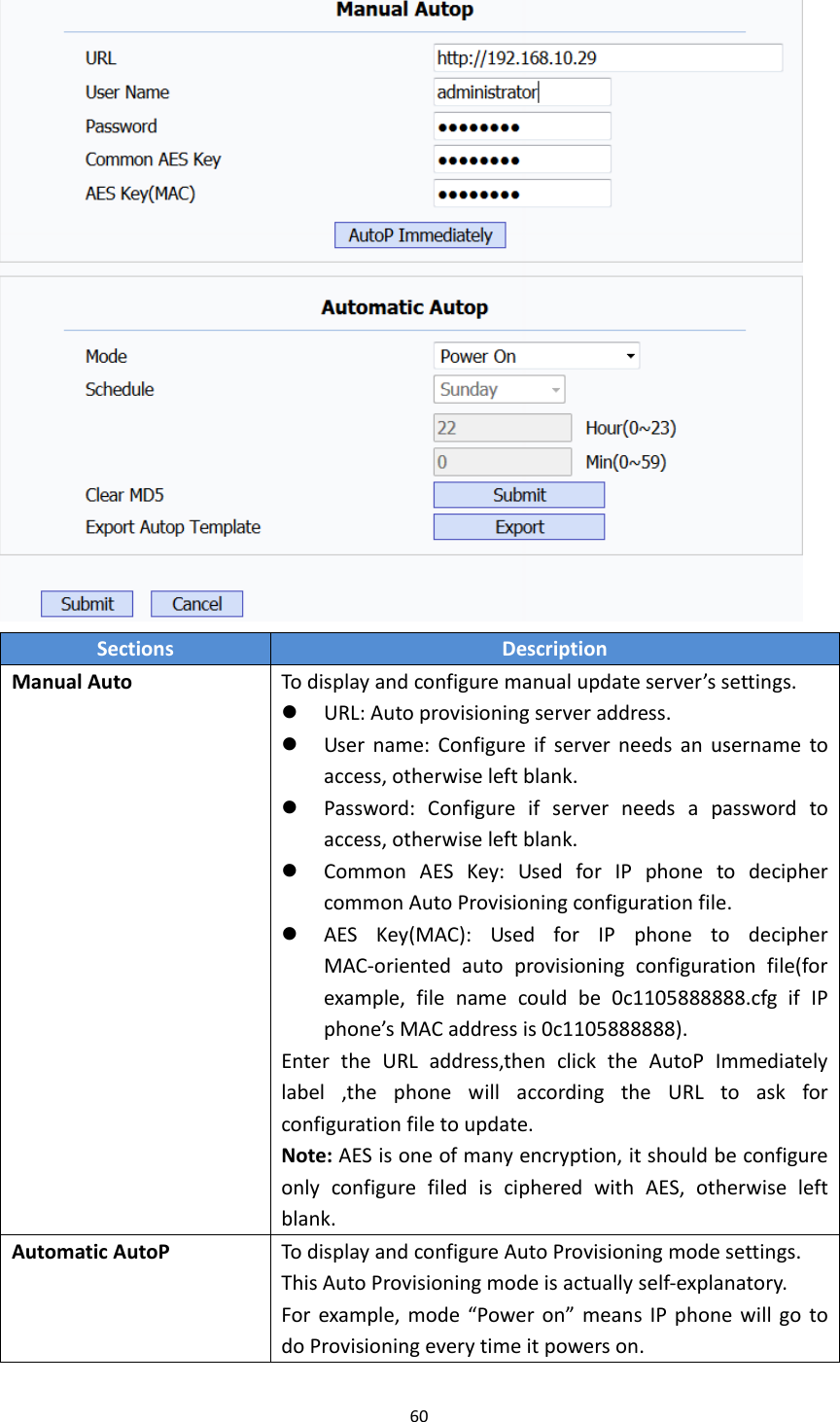Click Submit next to Clear MD5
Image resolution: width=840 pixels, height=1422 pixels.
pyautogui.click(x=518, y=494)
